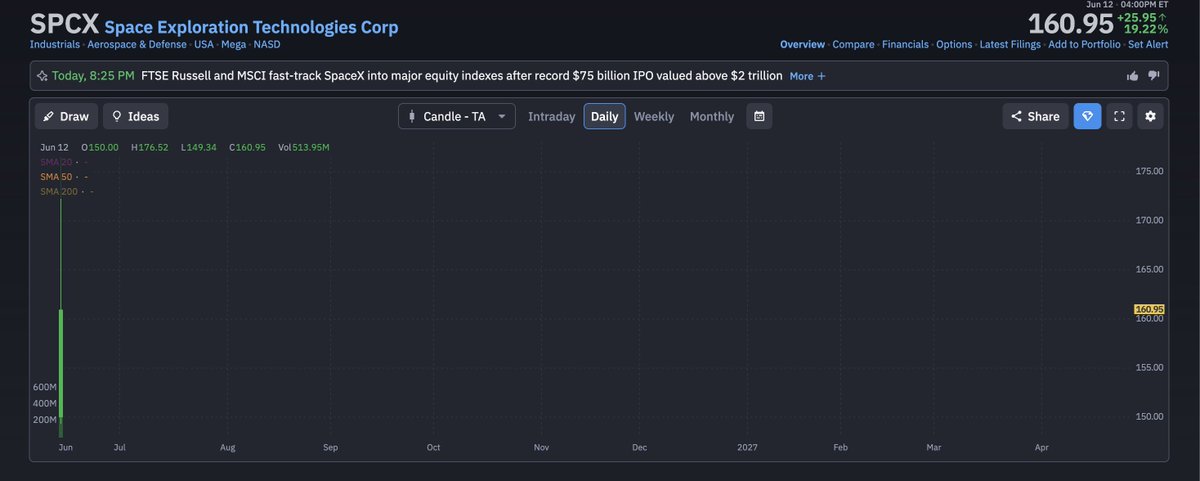Open chart settings gear
The height and width of the screenshot is (481, 1200).
tap(1150, 116)
